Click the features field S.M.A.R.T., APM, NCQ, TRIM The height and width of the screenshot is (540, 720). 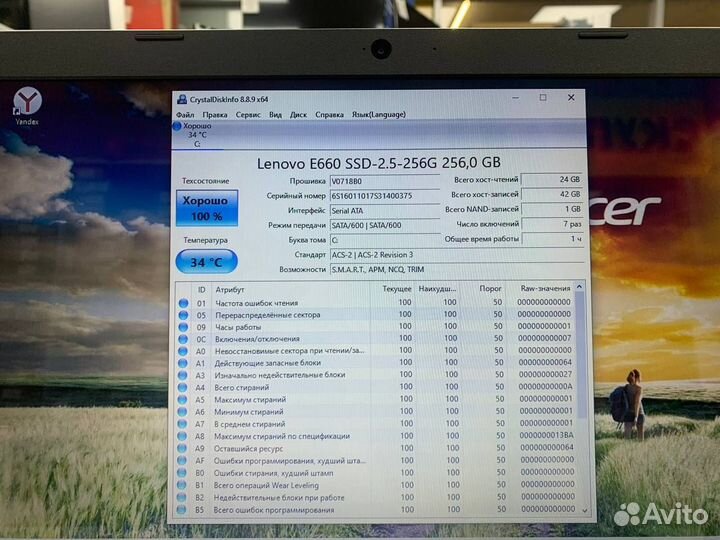(457, 269)
